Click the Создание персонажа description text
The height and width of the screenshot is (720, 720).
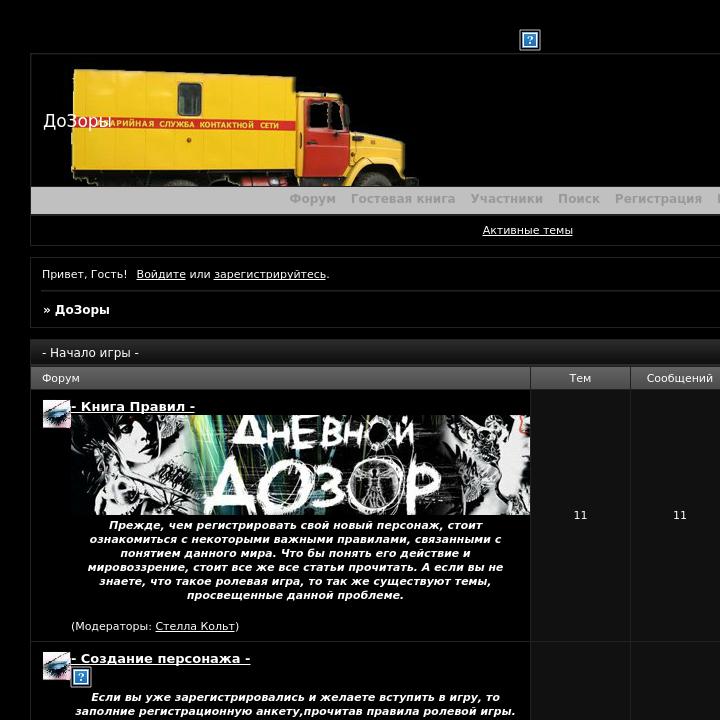295,704
